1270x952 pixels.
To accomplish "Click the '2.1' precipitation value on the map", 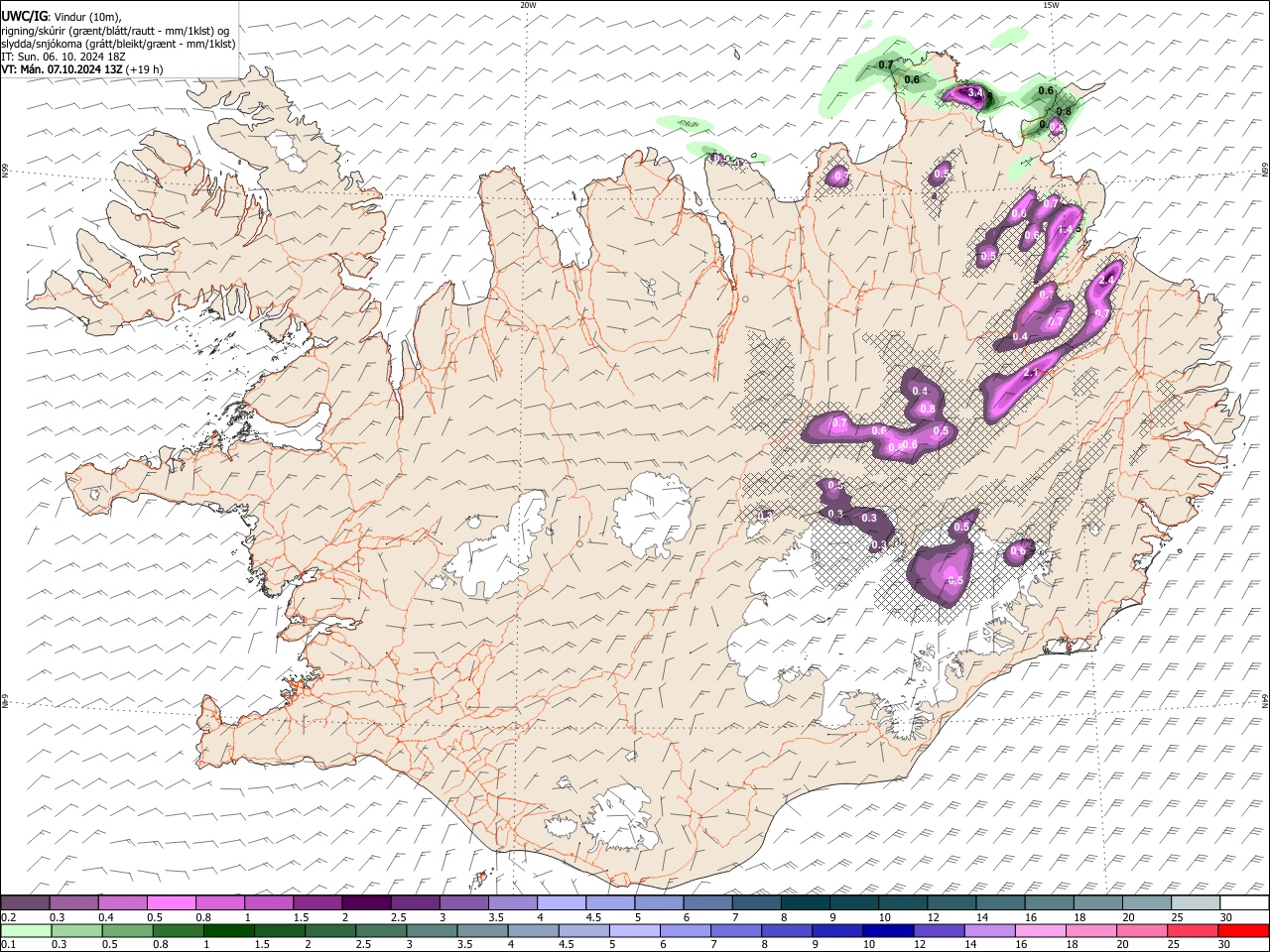I will pos(1030,373).
